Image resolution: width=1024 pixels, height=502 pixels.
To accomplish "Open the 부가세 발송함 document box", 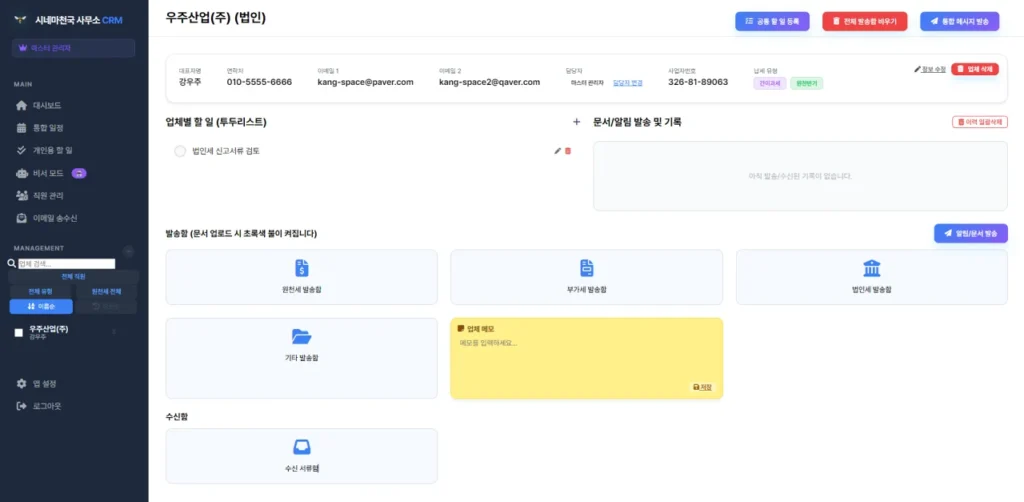I will tap(586, 276).
